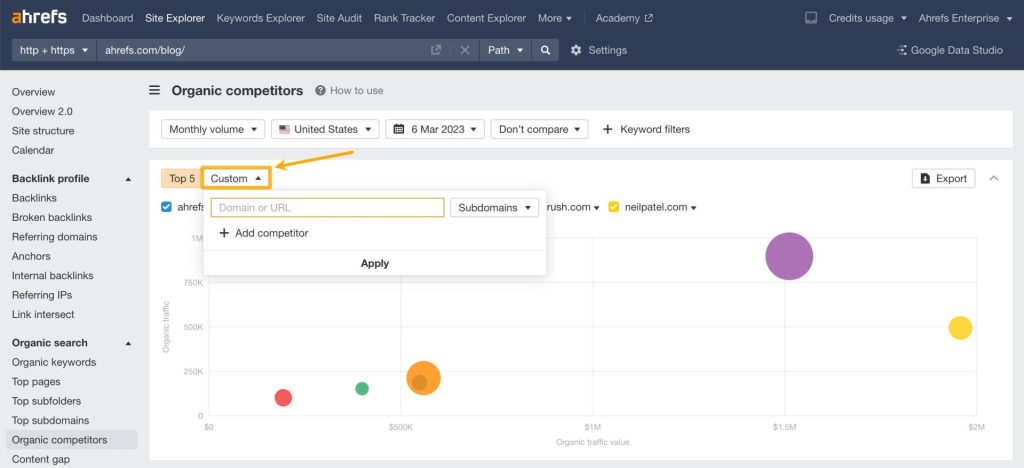Open Referring IPs in the sidebar

click(x=42, y=295)
